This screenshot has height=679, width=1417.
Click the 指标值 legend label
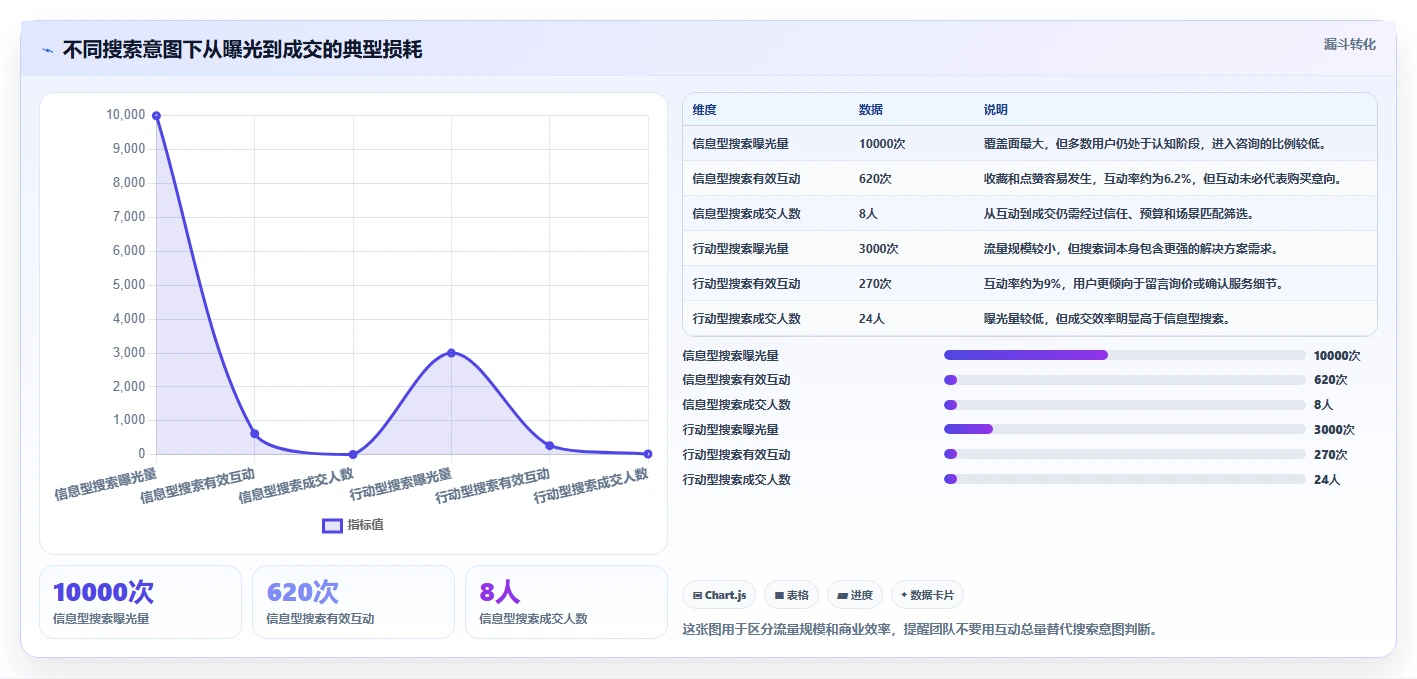(366, 525)
